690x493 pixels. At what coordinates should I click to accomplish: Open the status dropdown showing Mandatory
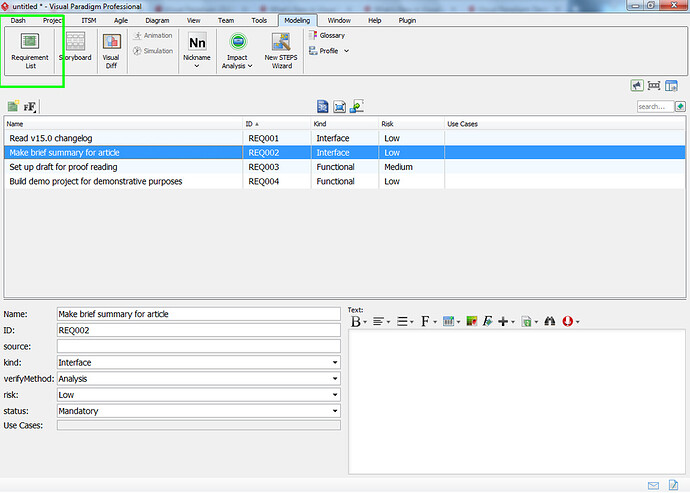(198, 411)
